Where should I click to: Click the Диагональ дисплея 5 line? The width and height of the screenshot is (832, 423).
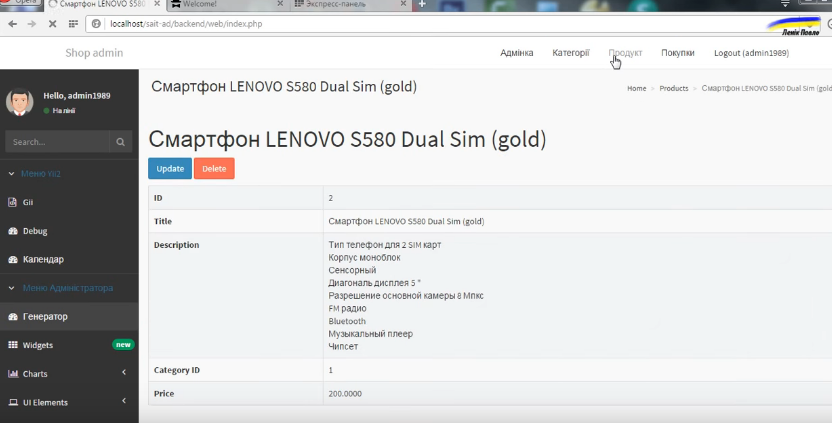374,282
